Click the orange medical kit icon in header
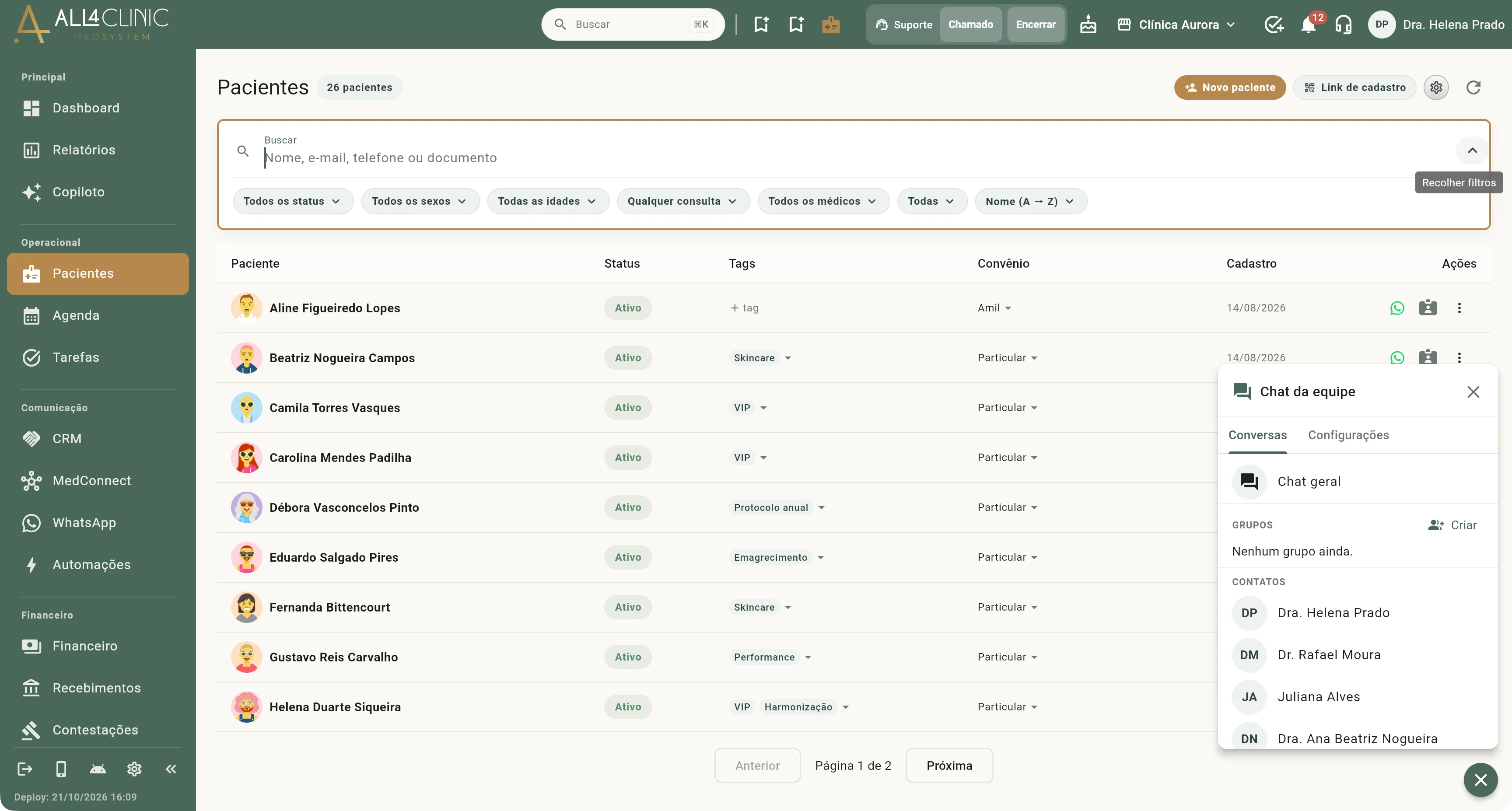1512x811 pixels. coord(830,24)
